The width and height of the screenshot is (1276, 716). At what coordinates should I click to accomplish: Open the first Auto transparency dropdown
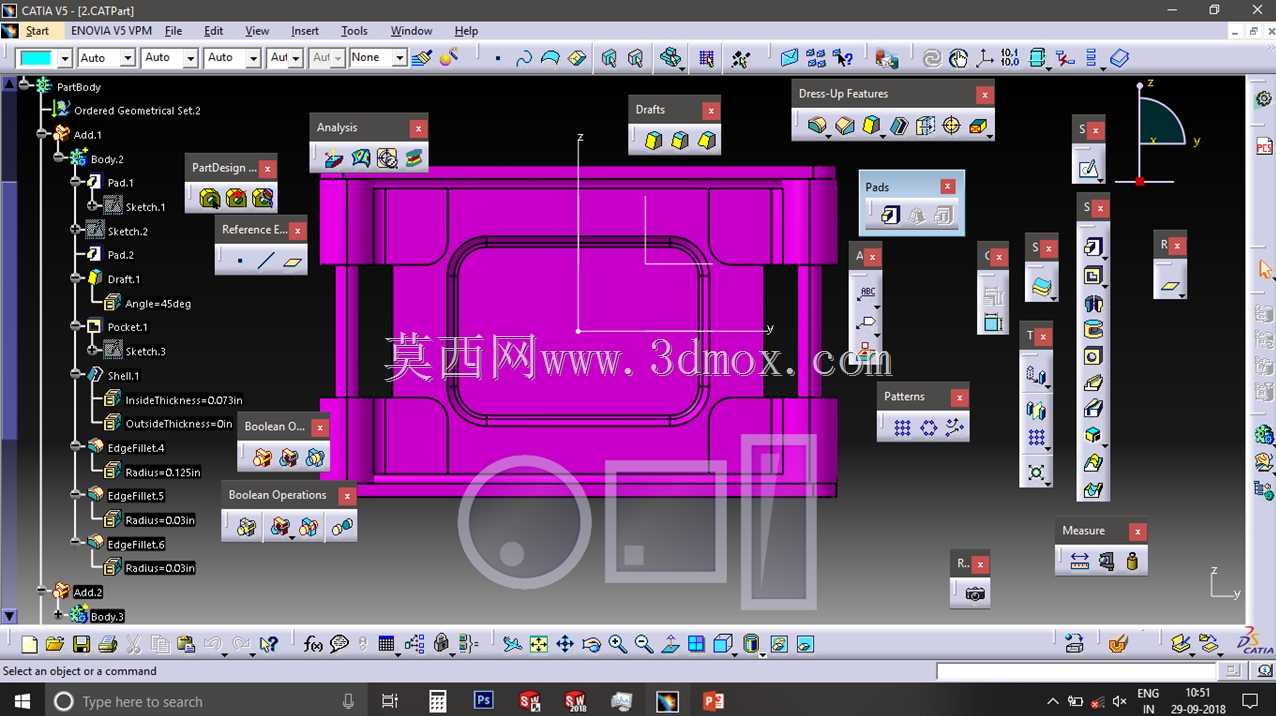127,58
